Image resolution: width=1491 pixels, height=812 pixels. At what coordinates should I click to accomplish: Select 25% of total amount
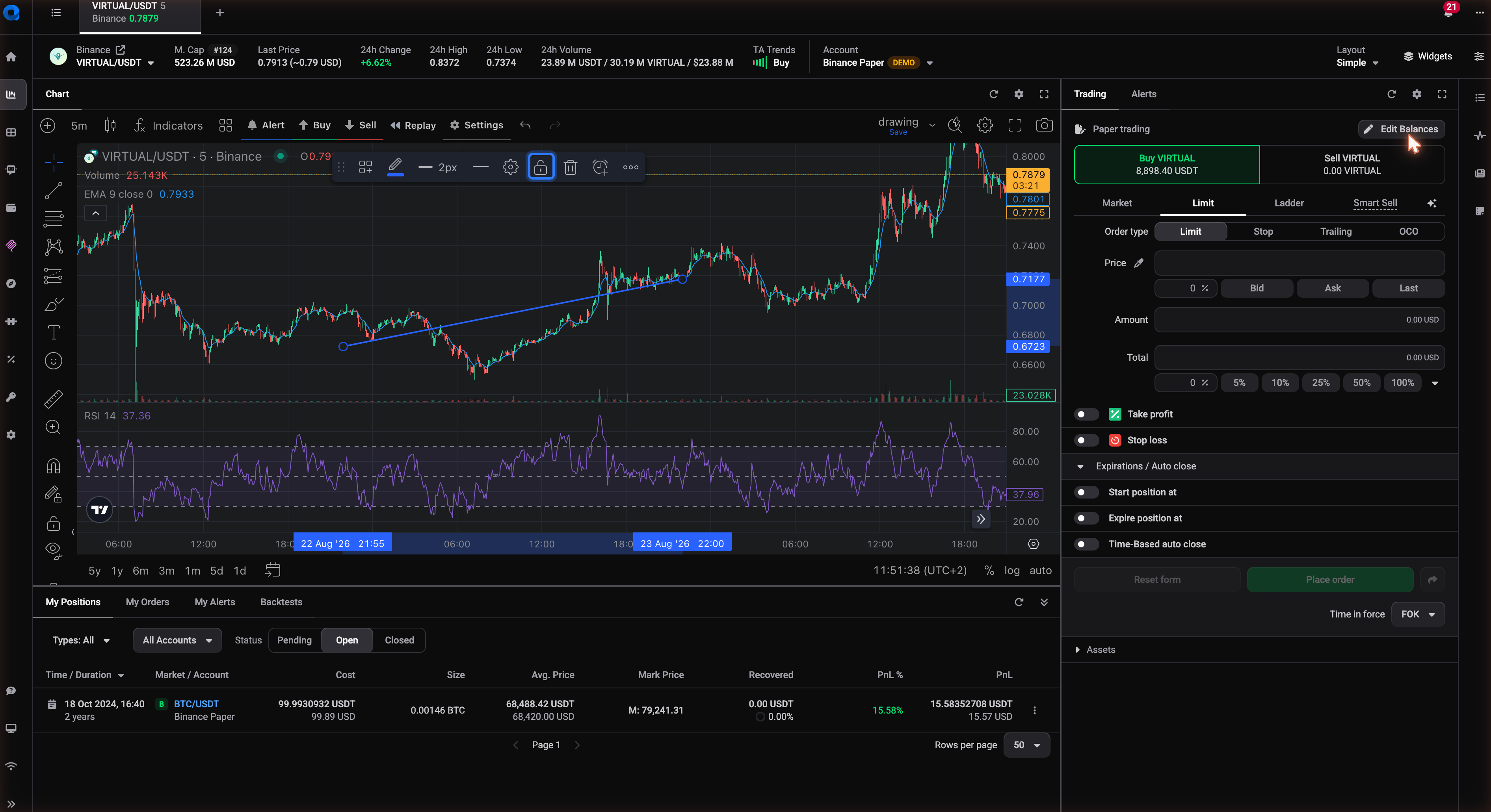tap(1320, 383)
